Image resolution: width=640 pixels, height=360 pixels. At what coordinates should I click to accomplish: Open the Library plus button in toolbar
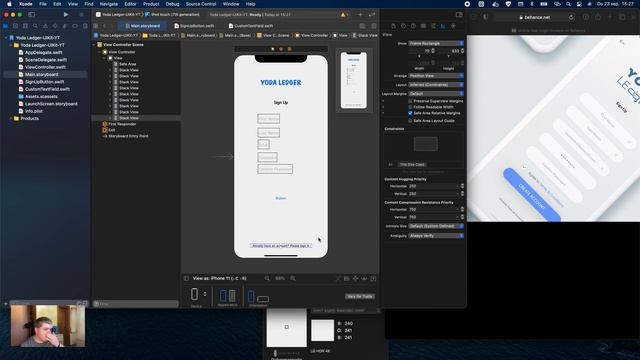point(360,15)
